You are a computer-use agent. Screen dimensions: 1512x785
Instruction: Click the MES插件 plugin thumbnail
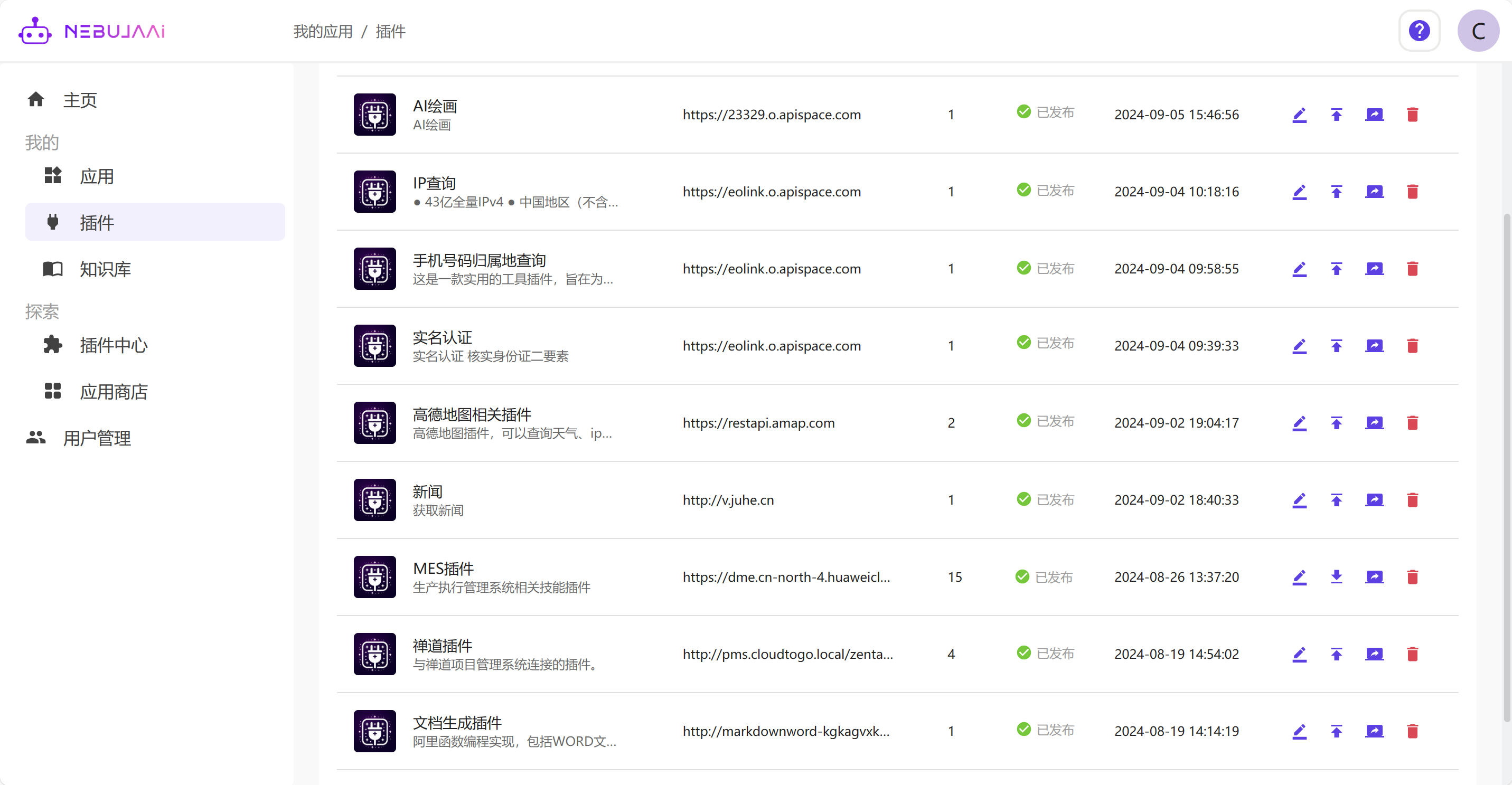click(x=374, y=576)
